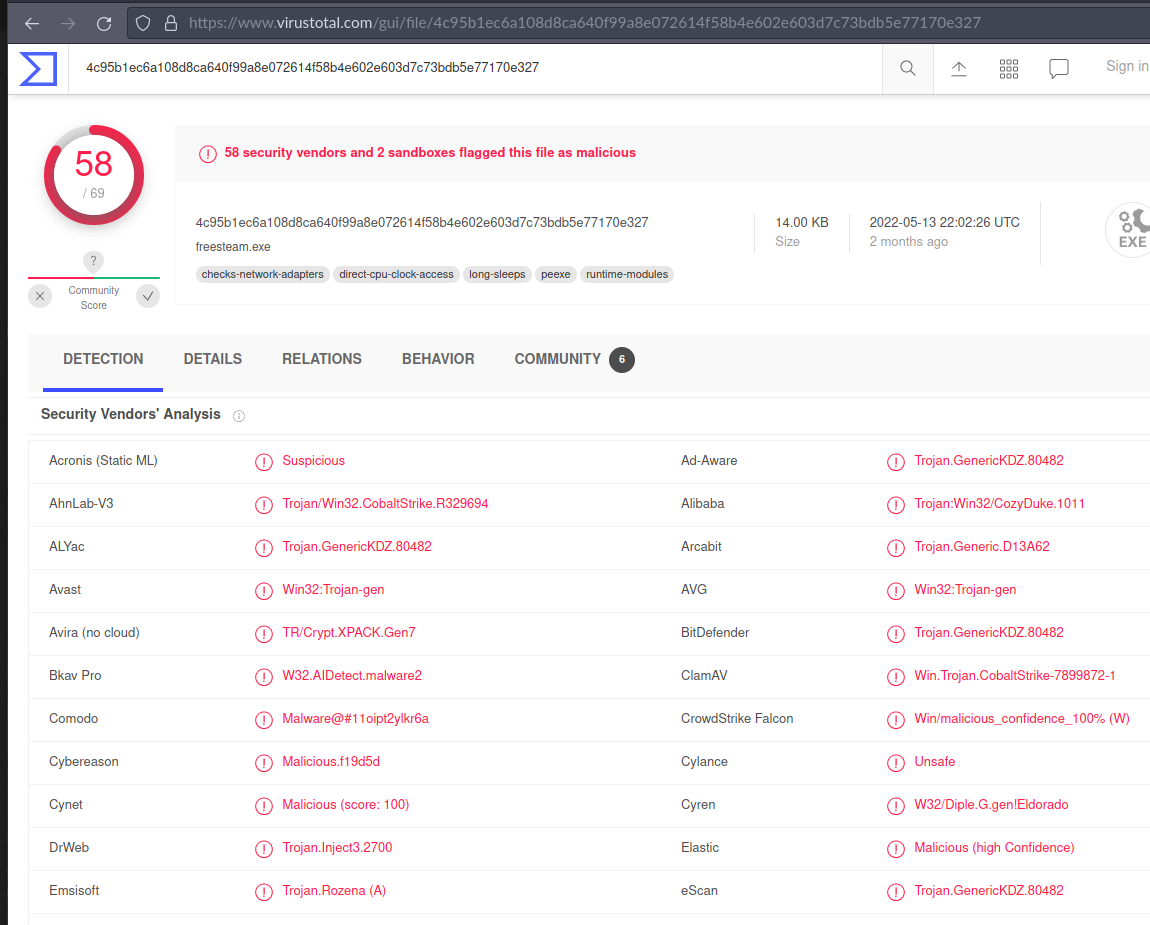The image size is (1150, 925).
Task: Click warning icon on ClamAV row
Action: pyautogui.click(x=896, y=676)
